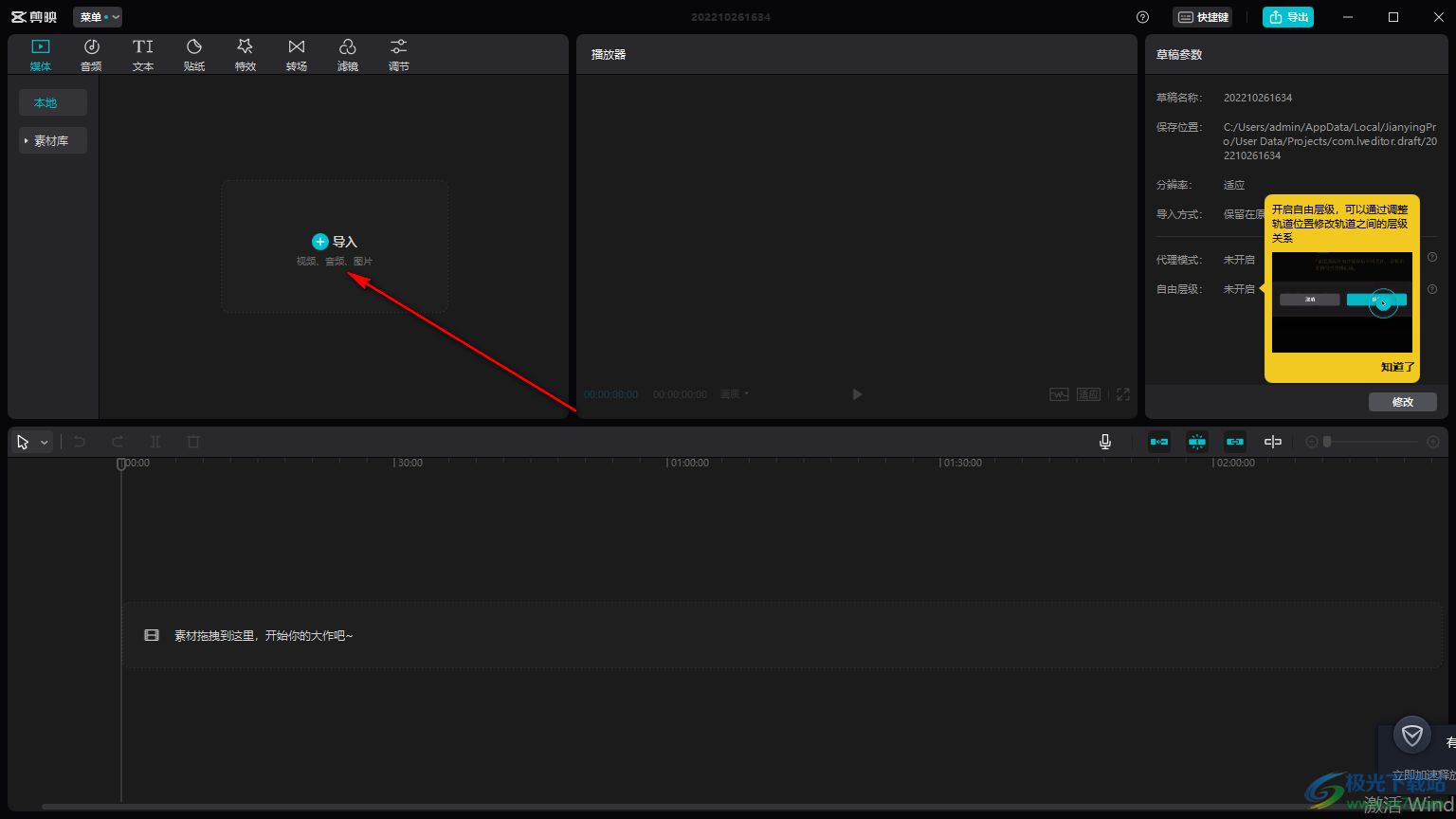Enter fullscreen preview mode

tap(1123, 394)
